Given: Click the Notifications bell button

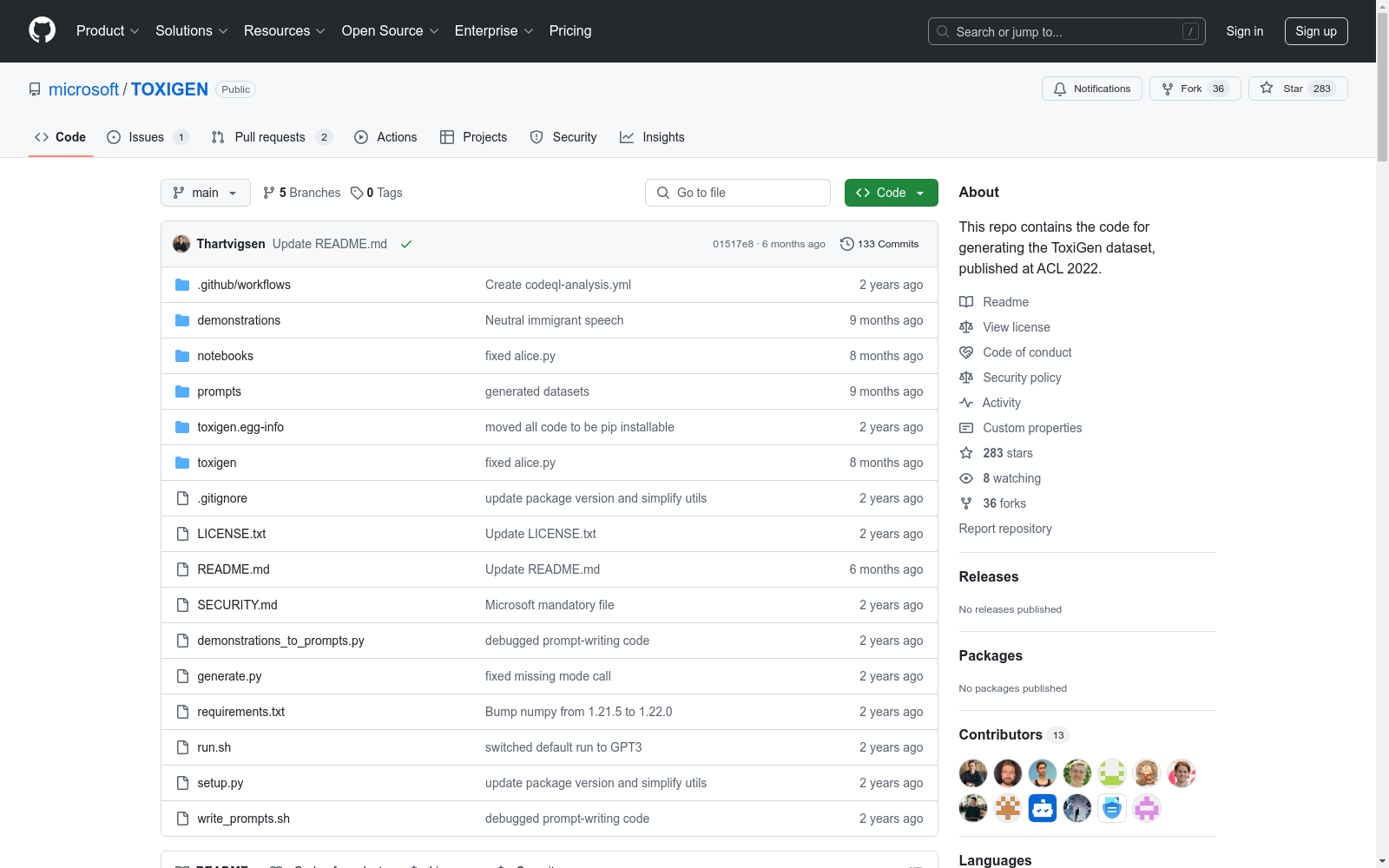Looking at the screenshot, I should pyautogui.click(x=1091, y=89).
